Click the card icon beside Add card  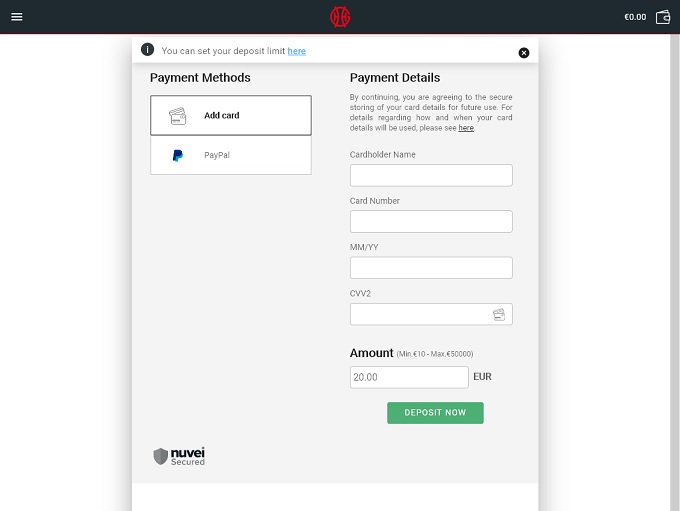177,116
